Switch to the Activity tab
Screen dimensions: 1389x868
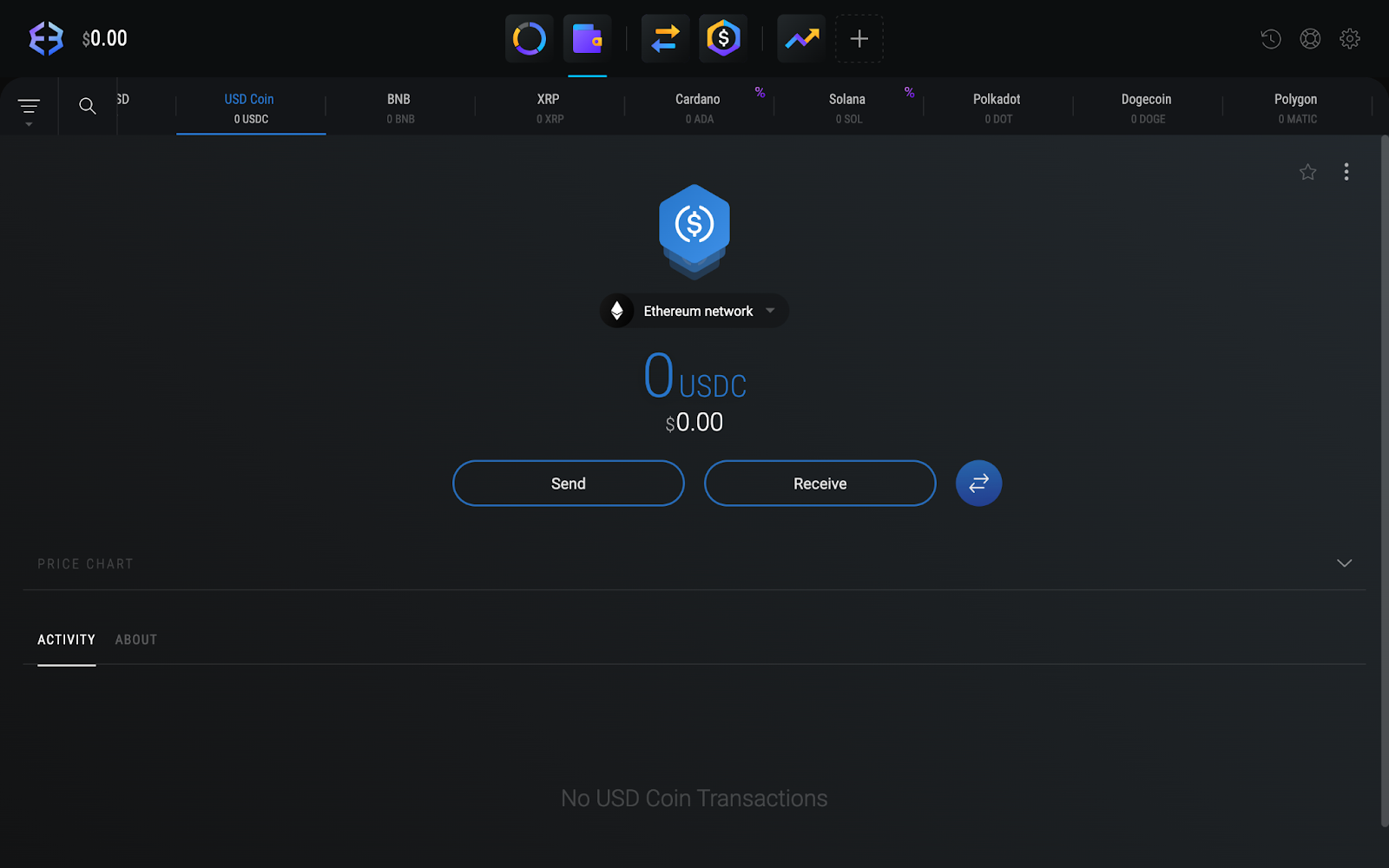pos(67,640)
